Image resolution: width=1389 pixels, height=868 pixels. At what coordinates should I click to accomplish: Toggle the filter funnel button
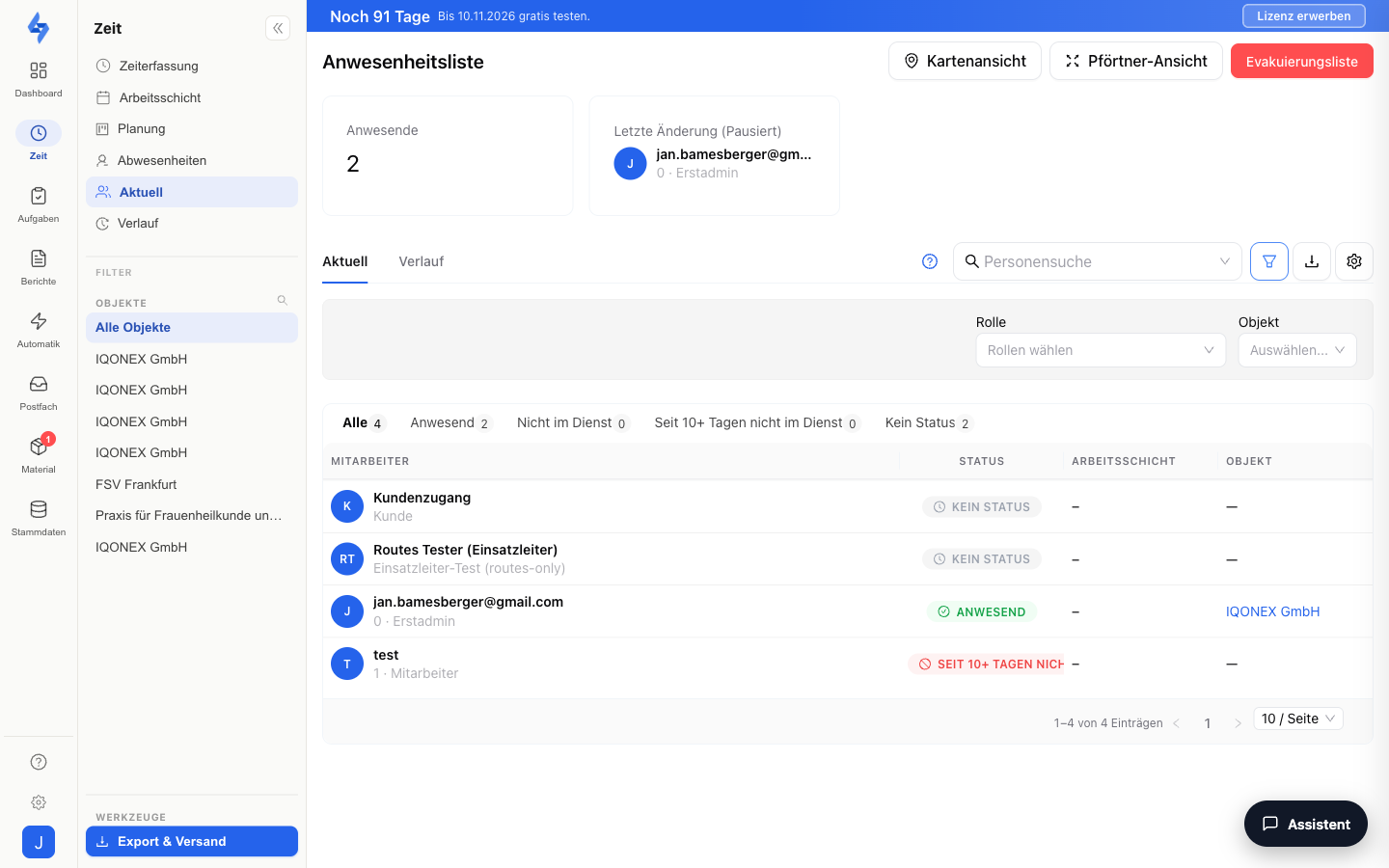[1269, 261]
